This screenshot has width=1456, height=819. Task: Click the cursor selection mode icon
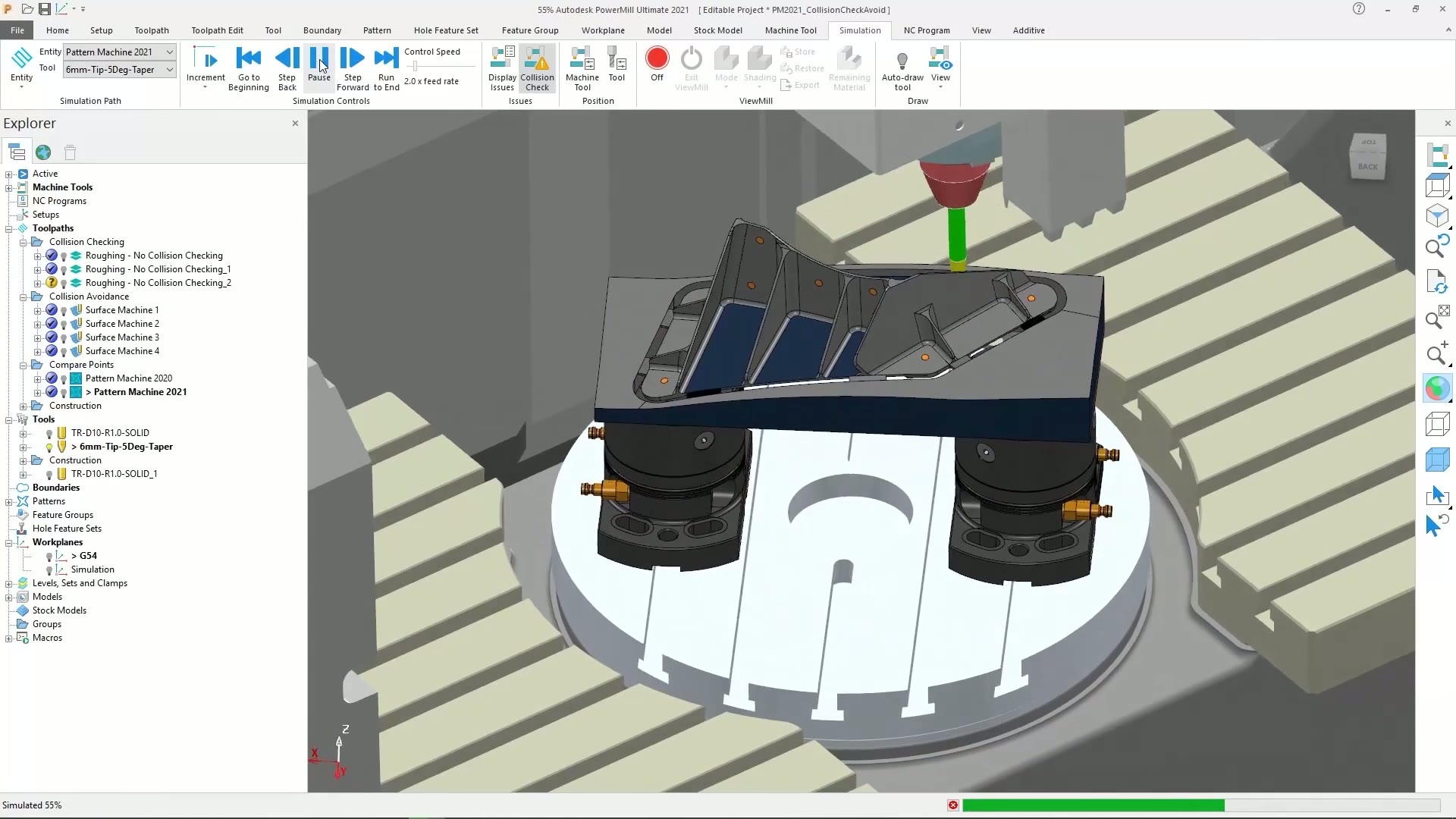(1437, 496)
